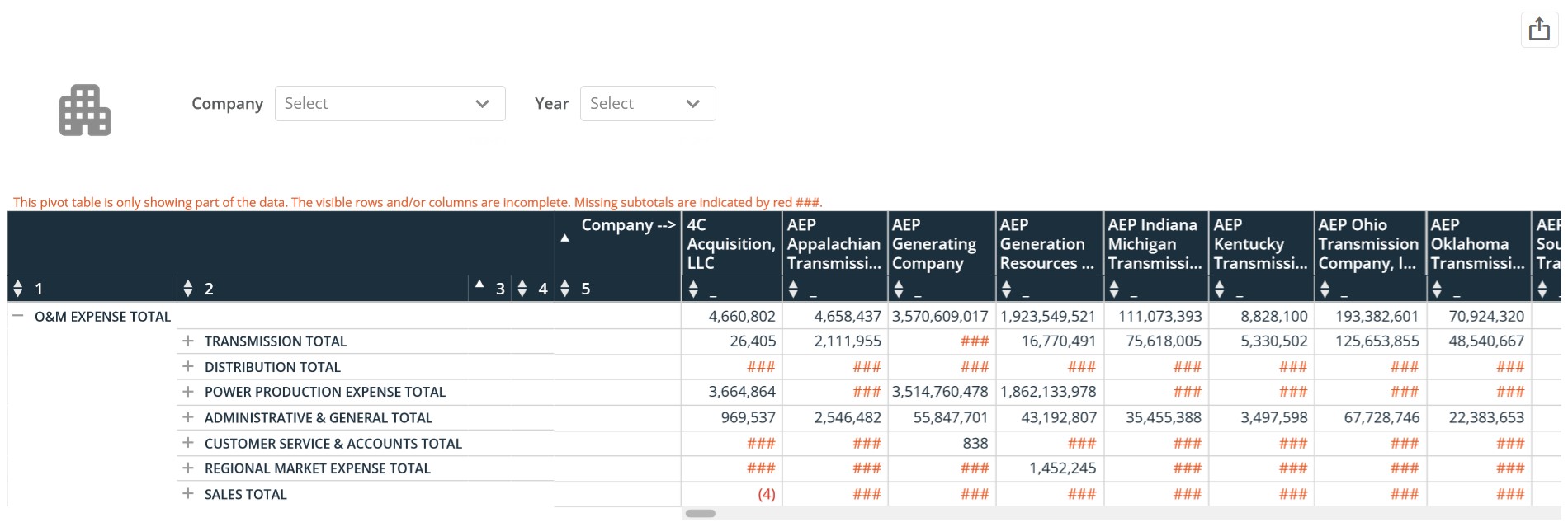Click the cell value 22,383,653
Viewport: 1568px width, 527px height.
tap(1486, 417)
